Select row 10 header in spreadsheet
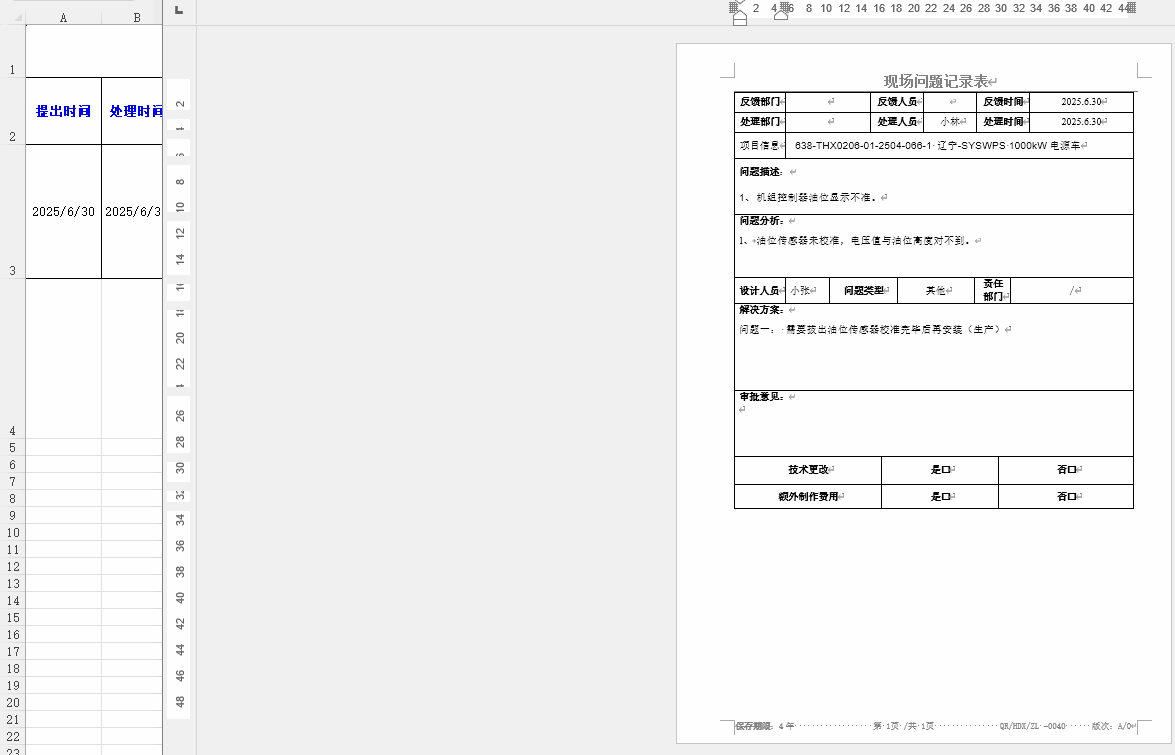Screen dimensions: 1175x755 12,532
